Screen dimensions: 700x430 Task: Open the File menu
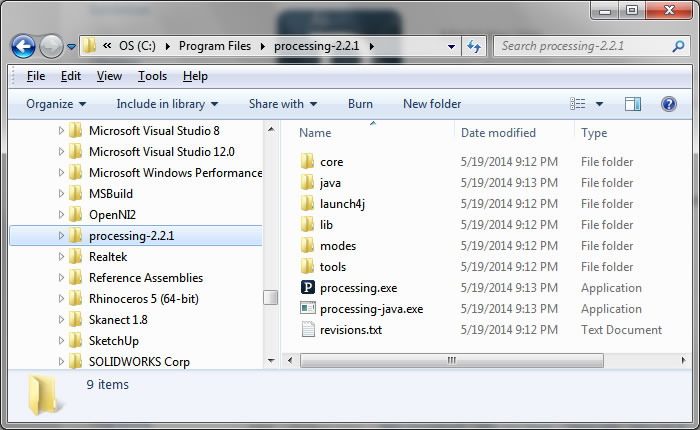[x=36, y=76]
